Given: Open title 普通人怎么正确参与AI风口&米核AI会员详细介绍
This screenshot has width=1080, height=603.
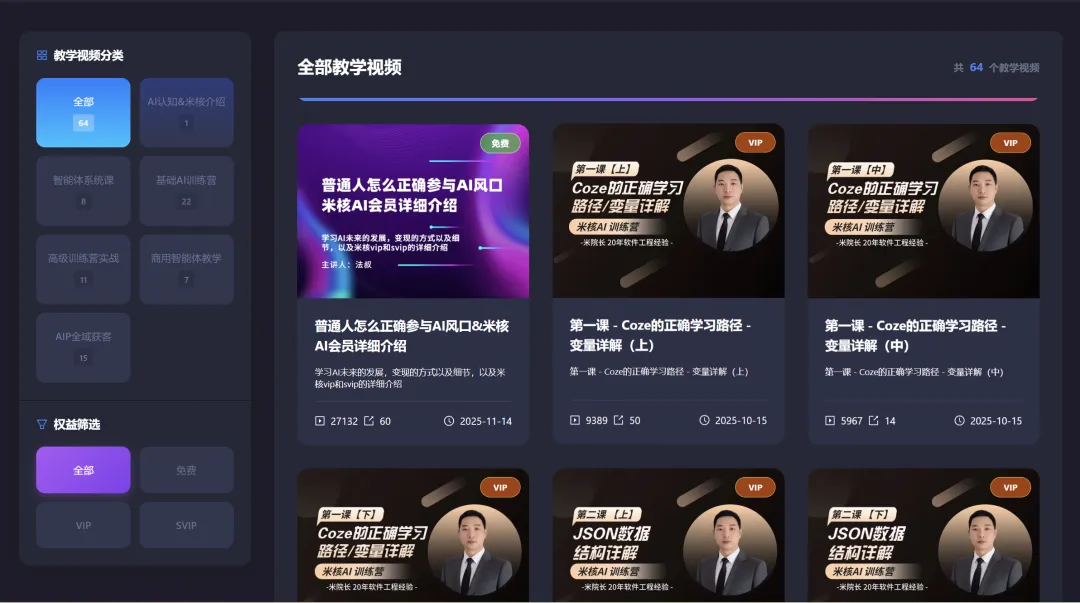Looking at the screenshot, I should point(412,336).
